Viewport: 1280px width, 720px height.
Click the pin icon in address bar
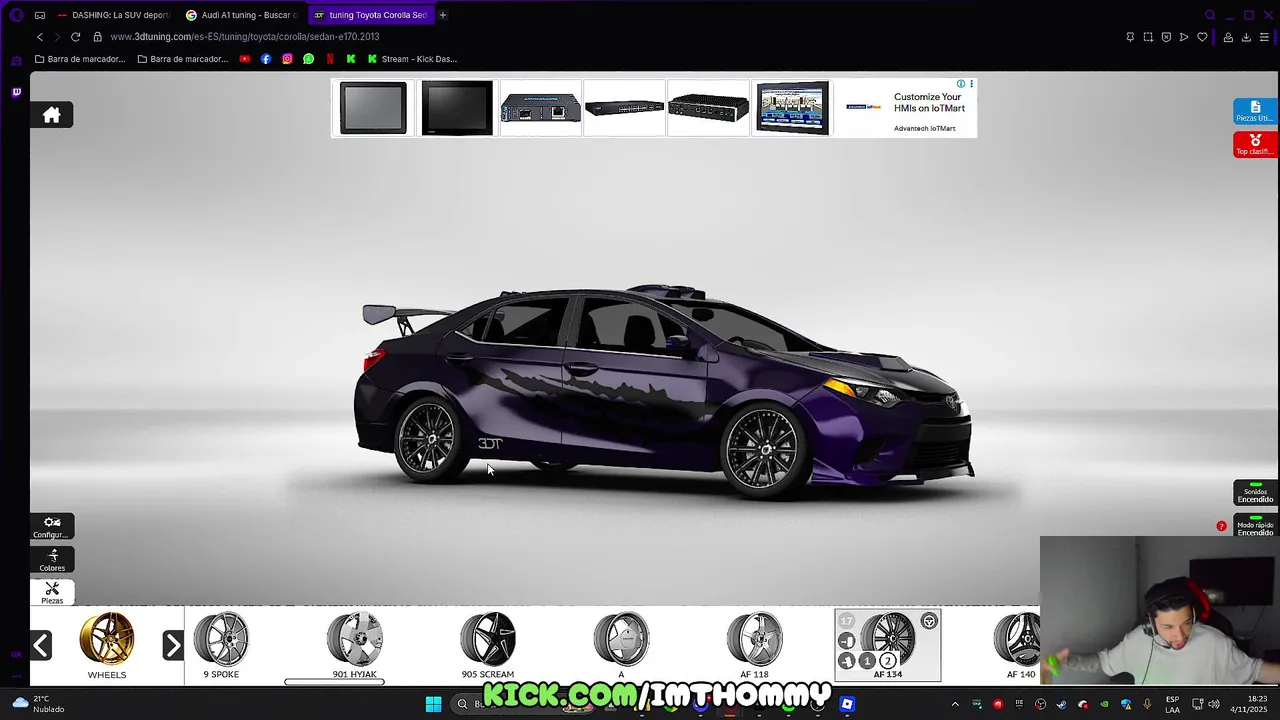click(x=1130, y=37)
